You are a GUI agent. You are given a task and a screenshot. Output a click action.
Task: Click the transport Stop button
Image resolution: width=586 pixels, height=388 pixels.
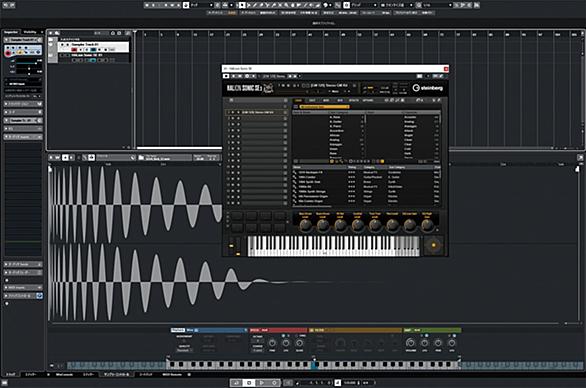(249, 383)
